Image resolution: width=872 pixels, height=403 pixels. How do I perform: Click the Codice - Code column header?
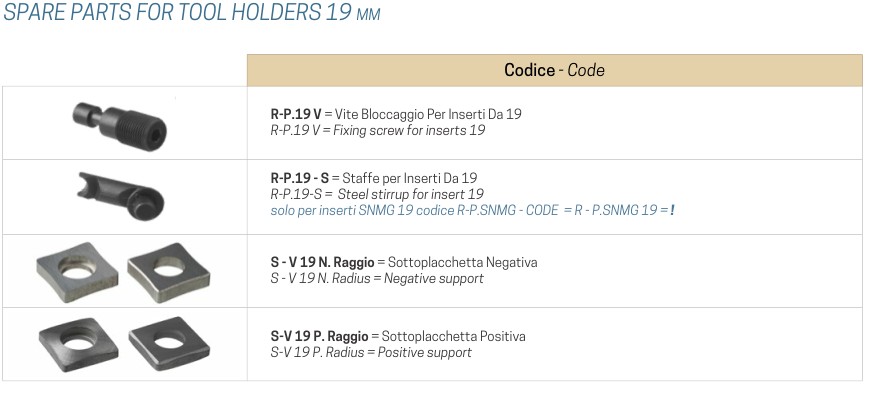(x=554, y=70)
